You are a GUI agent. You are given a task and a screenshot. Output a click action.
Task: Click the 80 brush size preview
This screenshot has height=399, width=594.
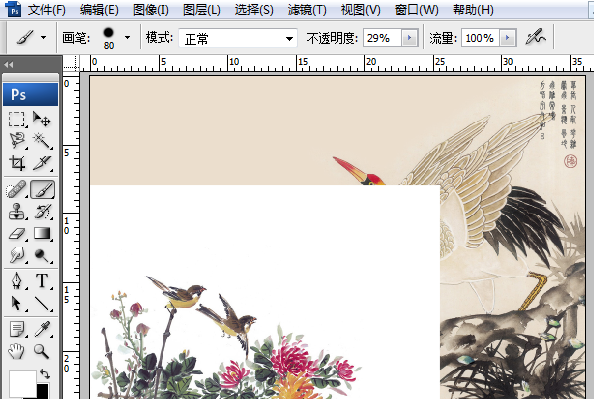pyautogui.click(x=109, y=38)
